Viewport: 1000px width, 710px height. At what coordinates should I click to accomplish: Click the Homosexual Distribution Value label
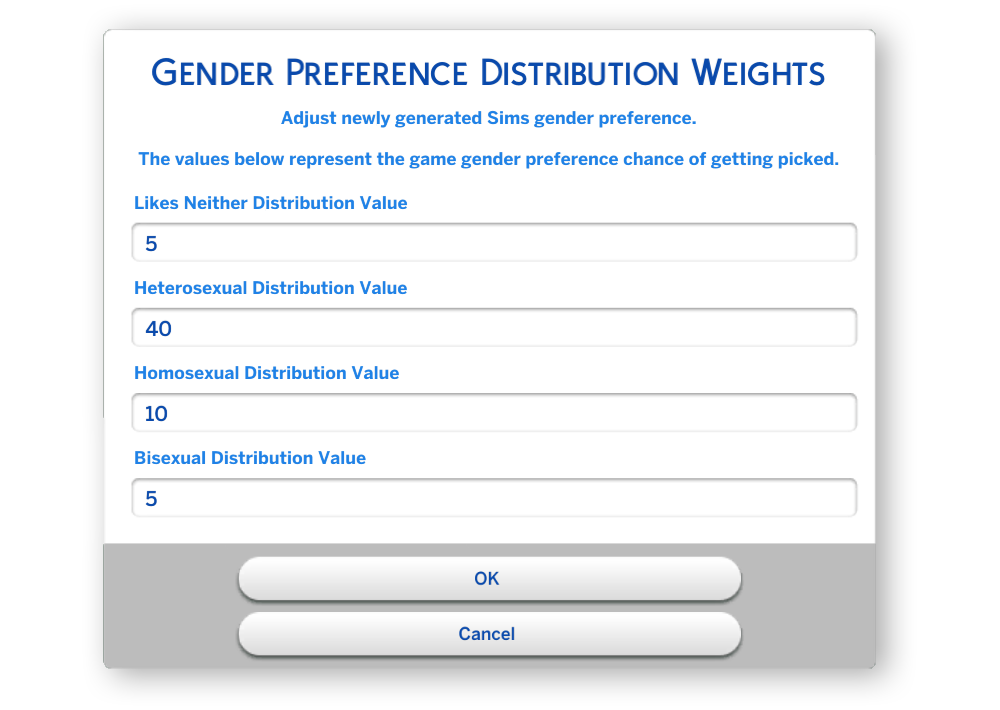267,373
